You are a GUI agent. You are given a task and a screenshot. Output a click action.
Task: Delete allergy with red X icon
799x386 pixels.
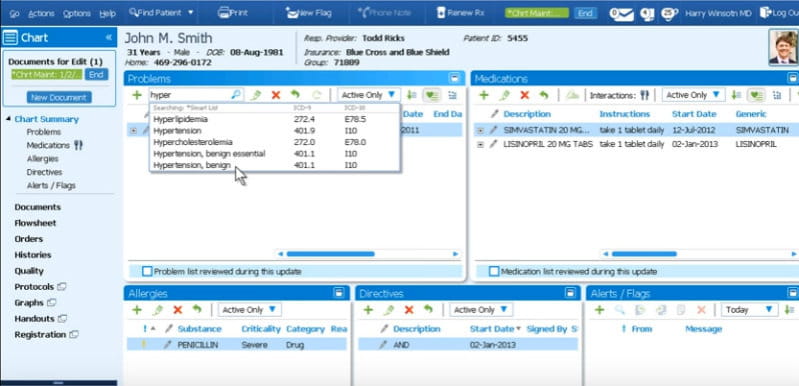[177, 310]
